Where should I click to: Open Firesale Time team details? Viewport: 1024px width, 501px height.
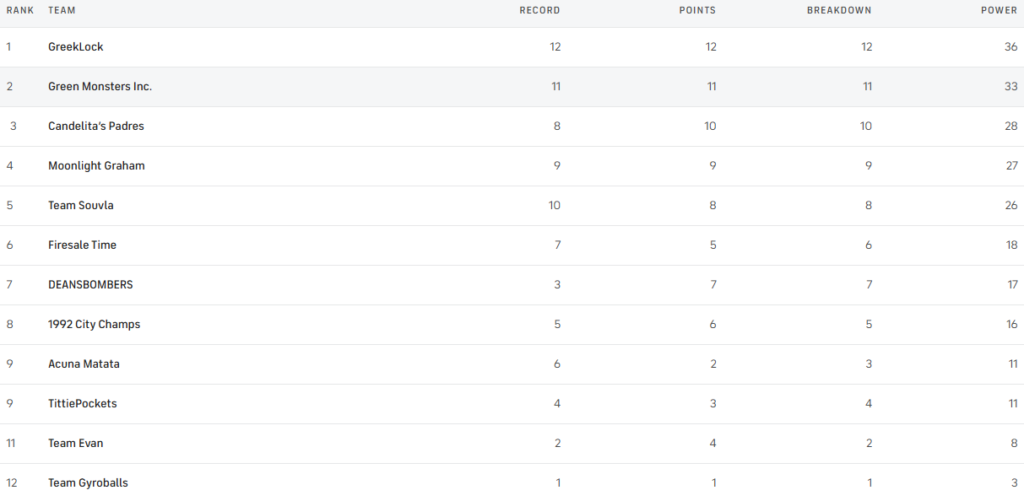click(x=82, y=245)
